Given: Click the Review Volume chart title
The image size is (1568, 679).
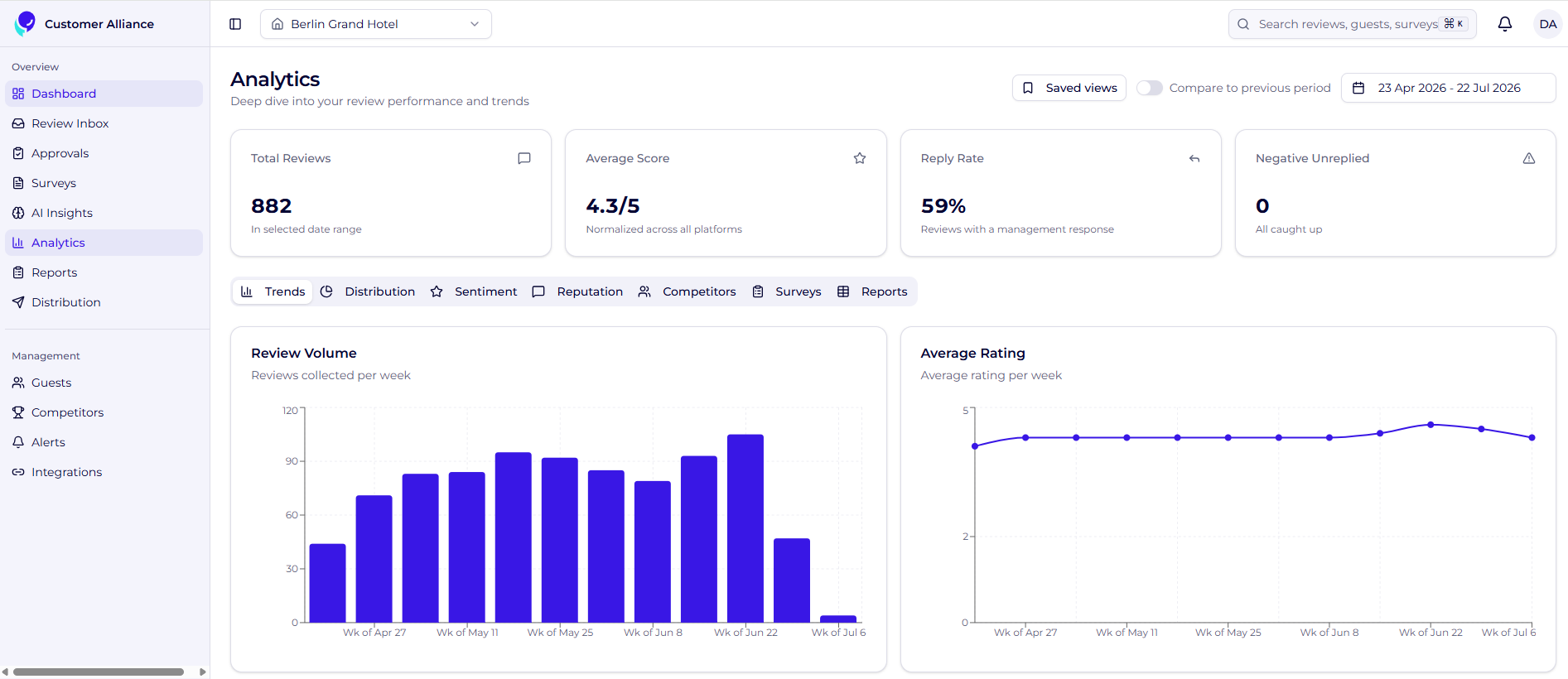Looking at the screenshot, I should click(x=304, y=353).
